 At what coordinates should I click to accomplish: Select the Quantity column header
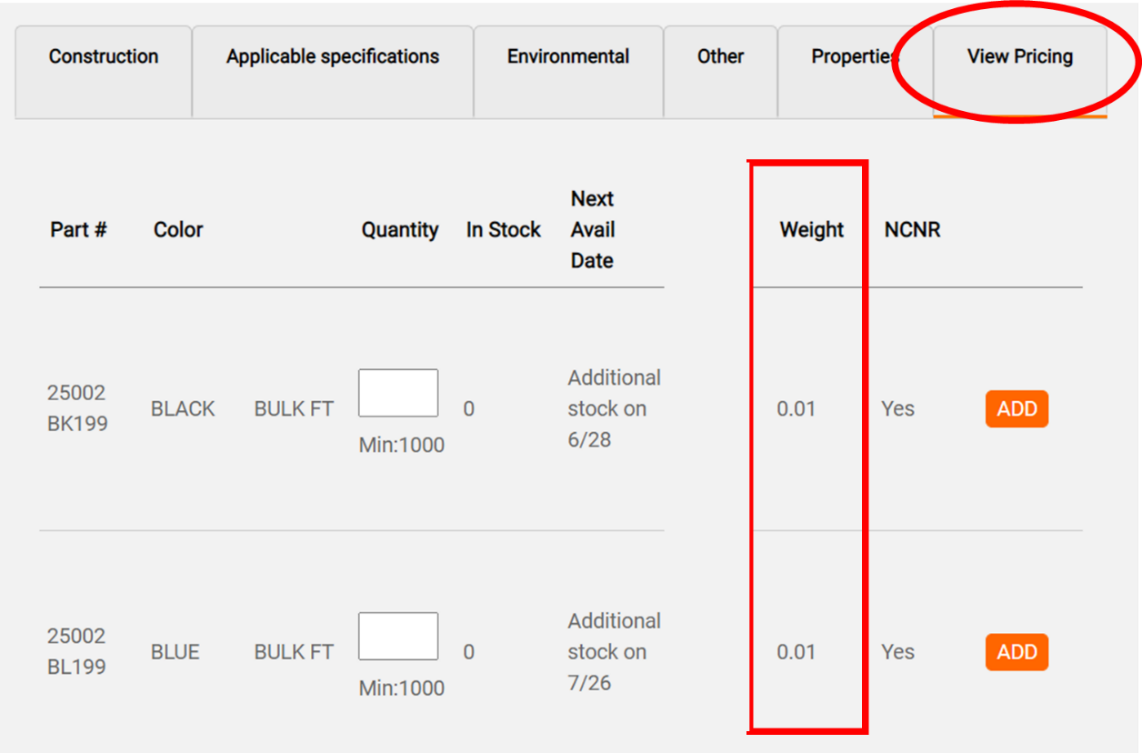coord(400,230)
